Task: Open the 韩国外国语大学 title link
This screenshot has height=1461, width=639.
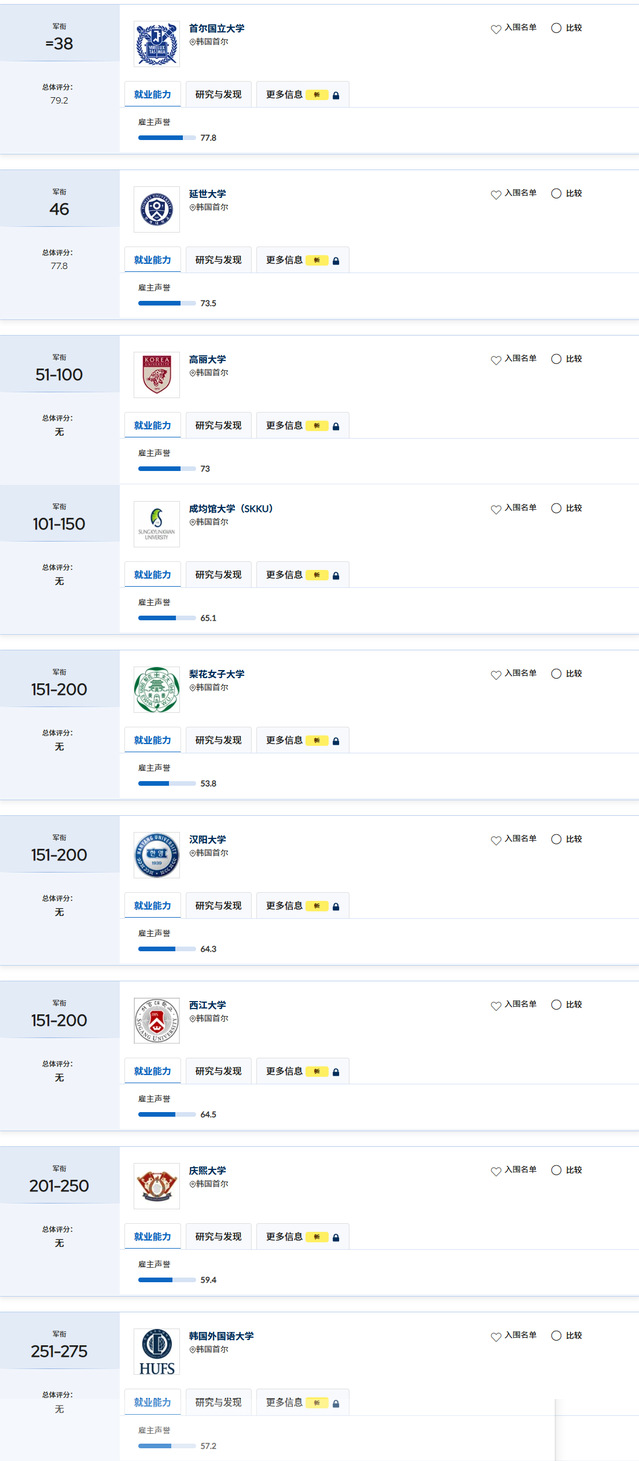Action: click(x=221, y=1336)
